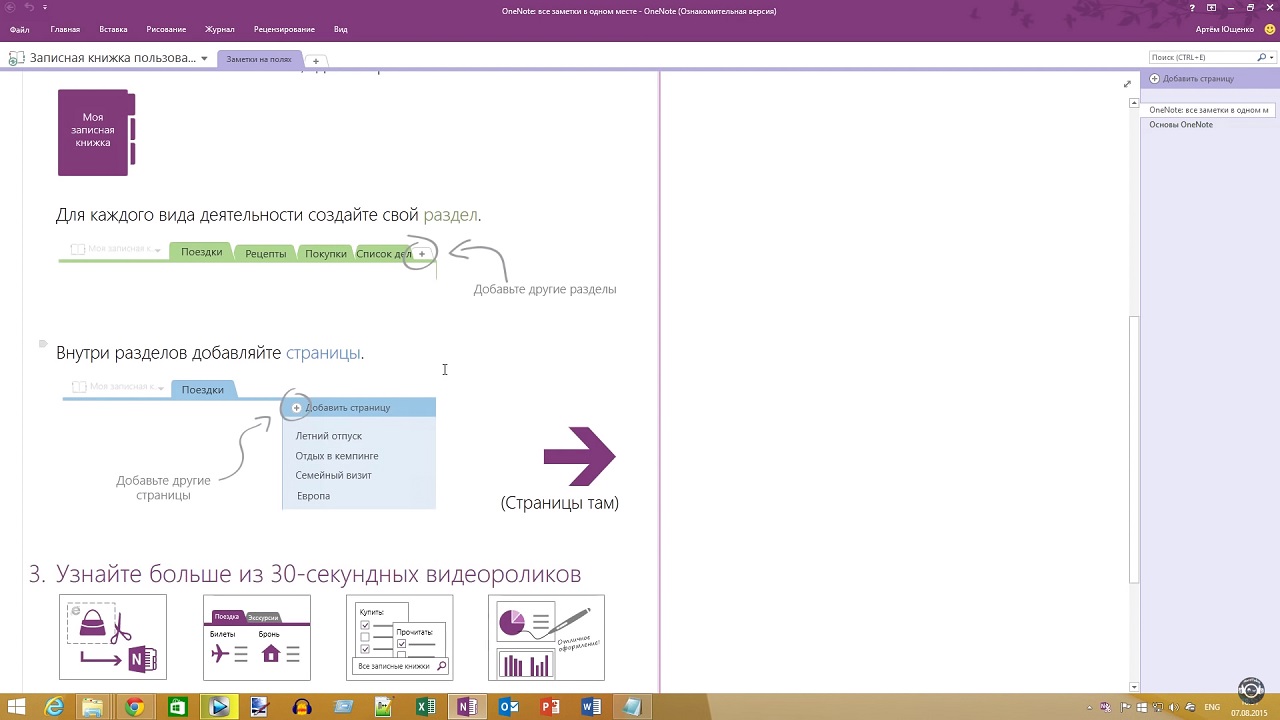The height and width of the screenshot is (720, 1280).
Task: Switch to the Рисование ribbon tab
Action: point(166,29)
